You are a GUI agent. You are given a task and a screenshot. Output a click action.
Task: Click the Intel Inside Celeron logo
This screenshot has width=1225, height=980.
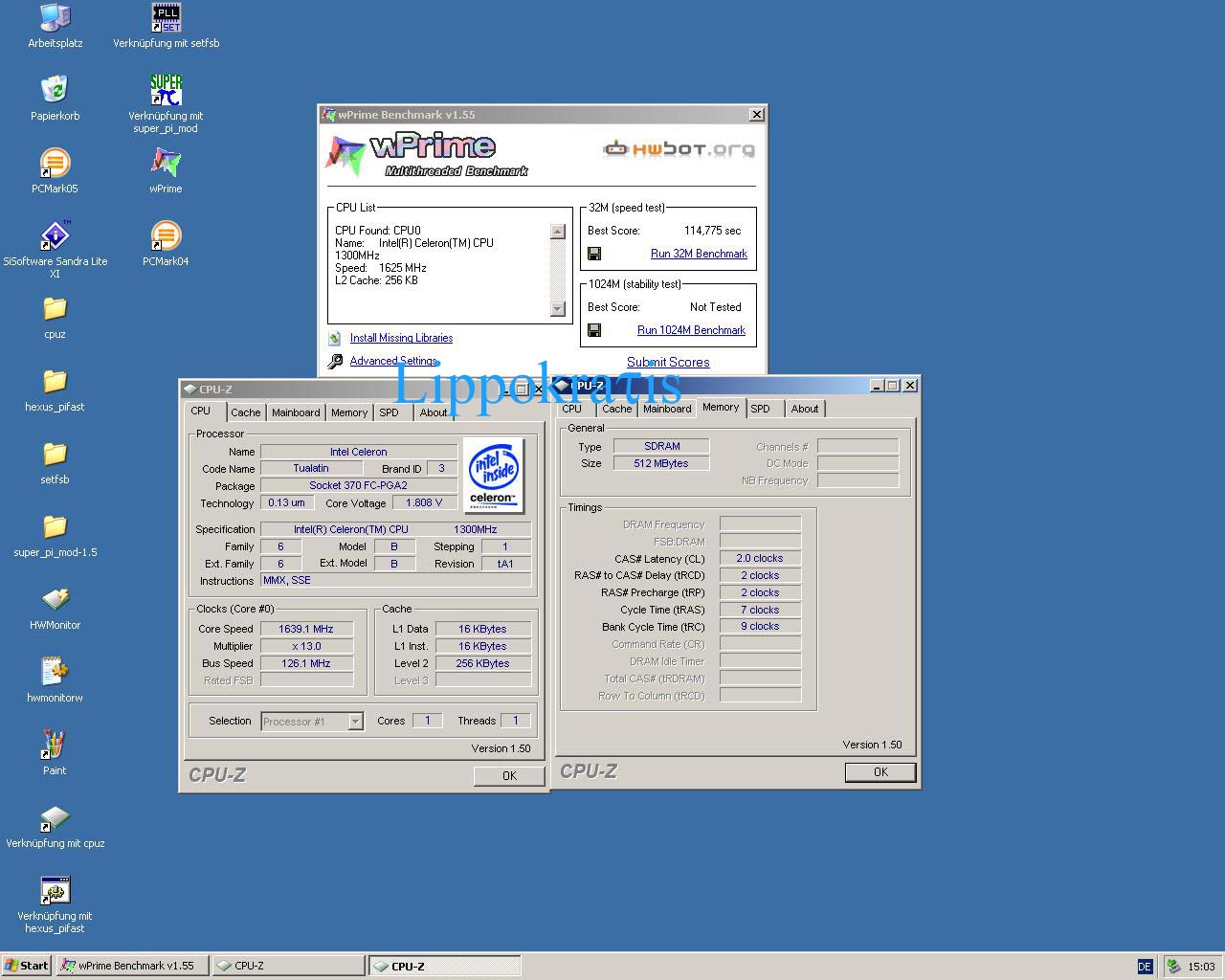(x=494, y=475)
